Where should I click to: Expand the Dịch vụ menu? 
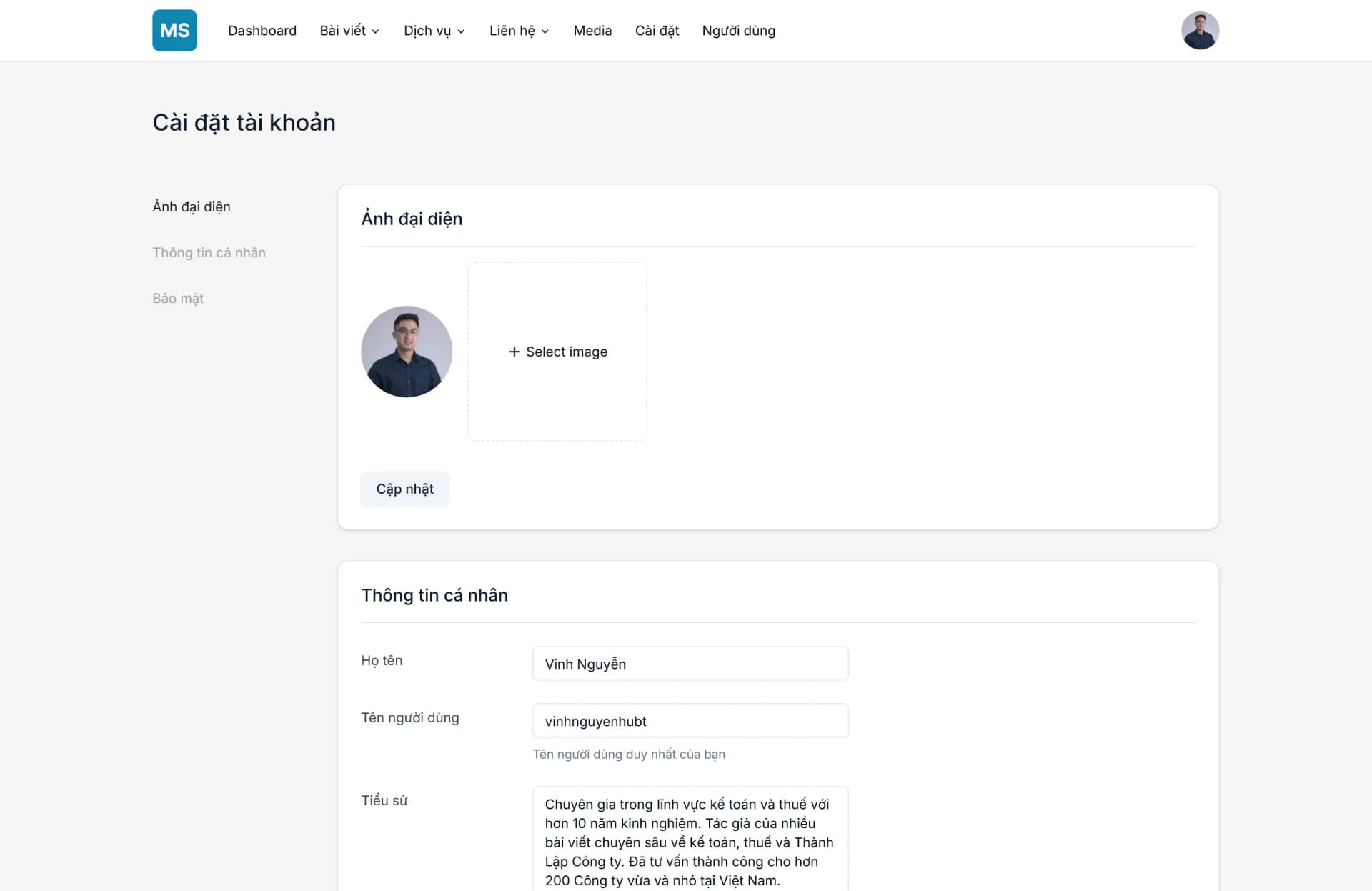[433, 31]
